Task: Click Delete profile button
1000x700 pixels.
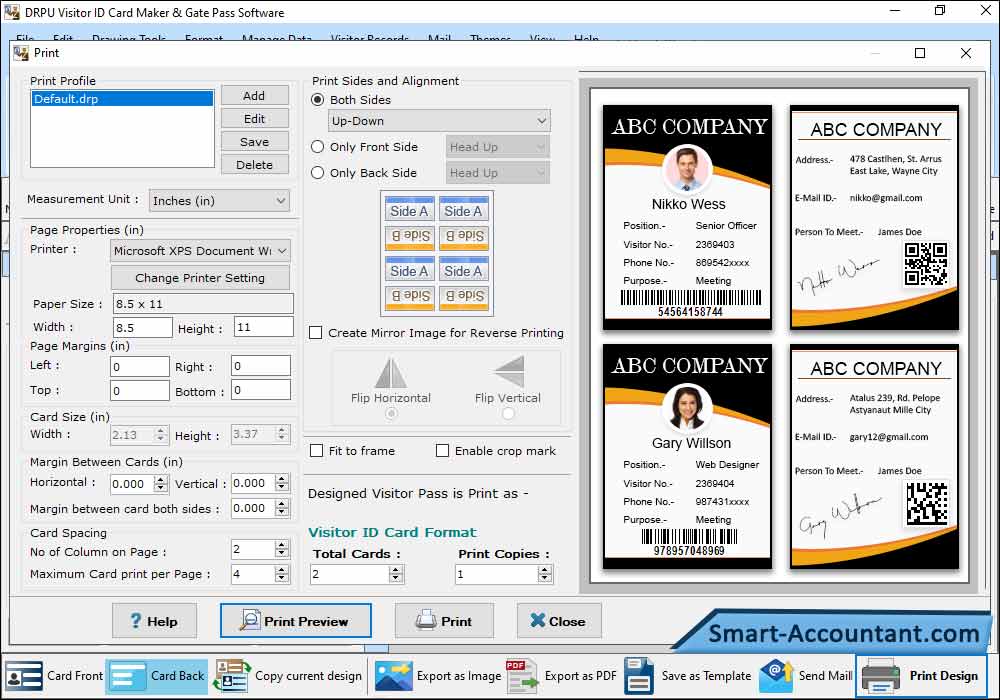Action: (x=254, y=164)
